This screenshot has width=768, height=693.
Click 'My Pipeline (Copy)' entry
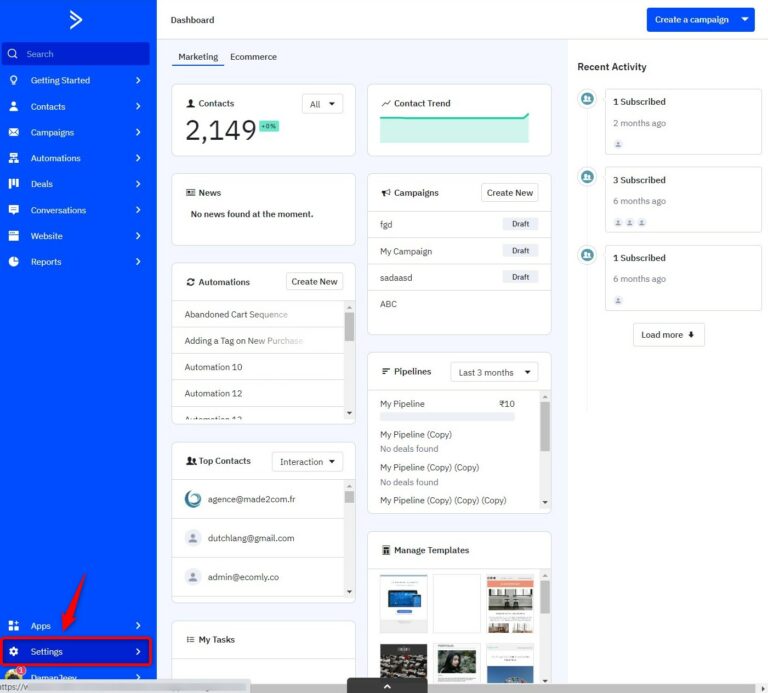point(416,434)
